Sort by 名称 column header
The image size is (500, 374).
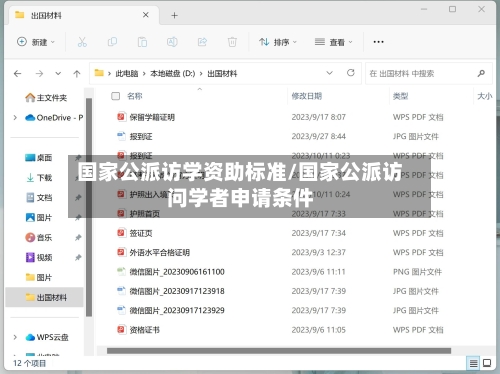[135, 96]
